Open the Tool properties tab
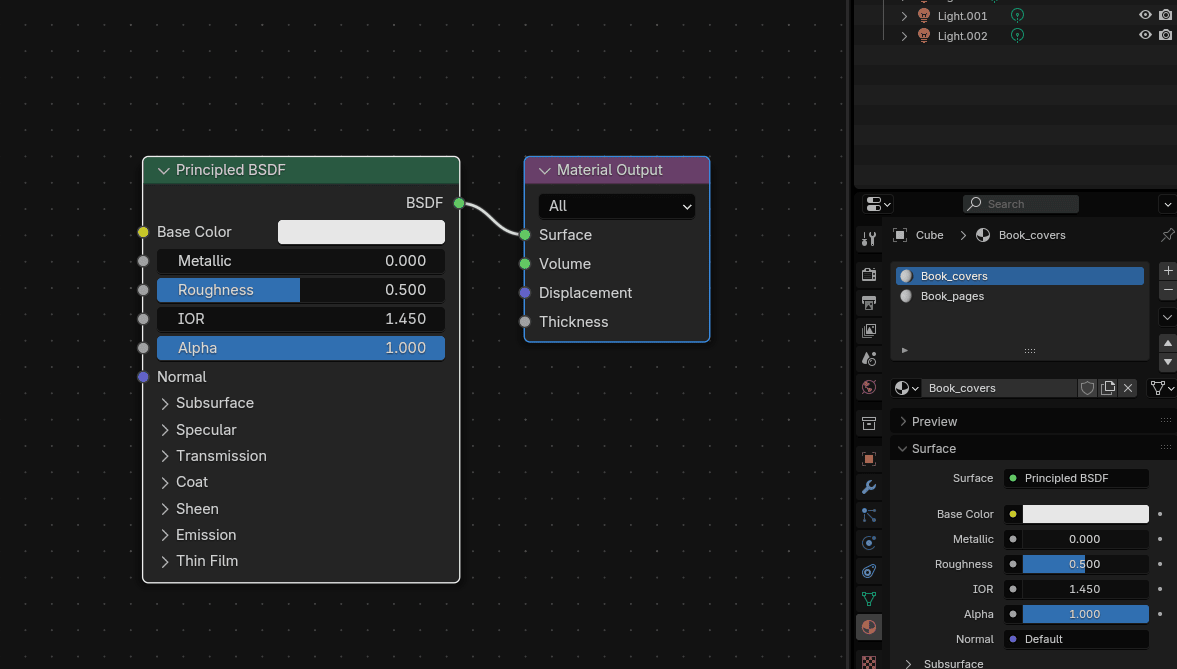The image size is (1177, 669). coord(869,238)
